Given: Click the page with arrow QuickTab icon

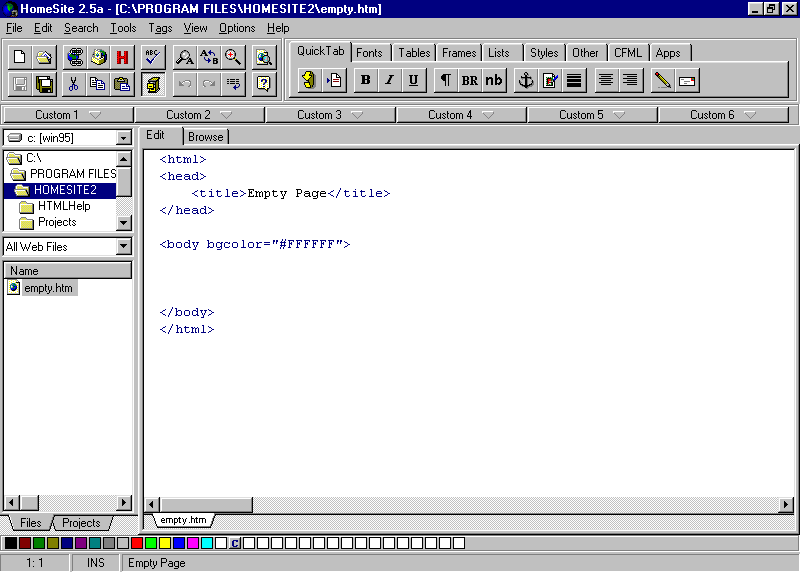Looking at the screenshot, I should point(334,80).
